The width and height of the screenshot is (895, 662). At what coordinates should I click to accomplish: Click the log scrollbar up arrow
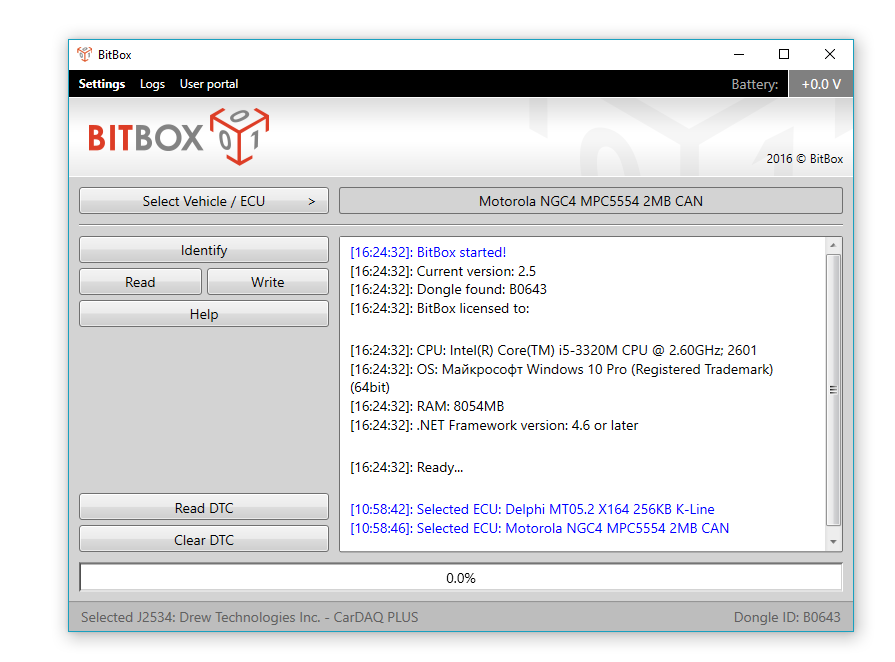click(833, 245)
